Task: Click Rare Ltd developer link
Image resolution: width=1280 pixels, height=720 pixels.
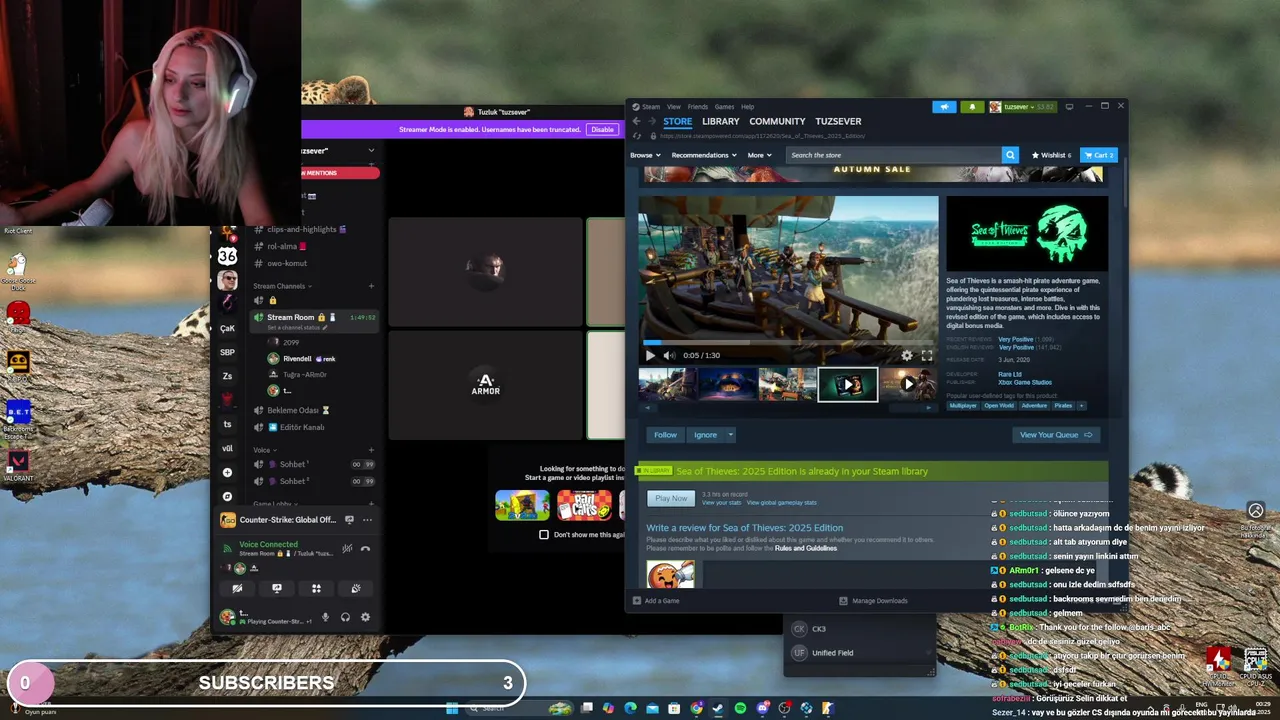Action: coord(1010,375)
